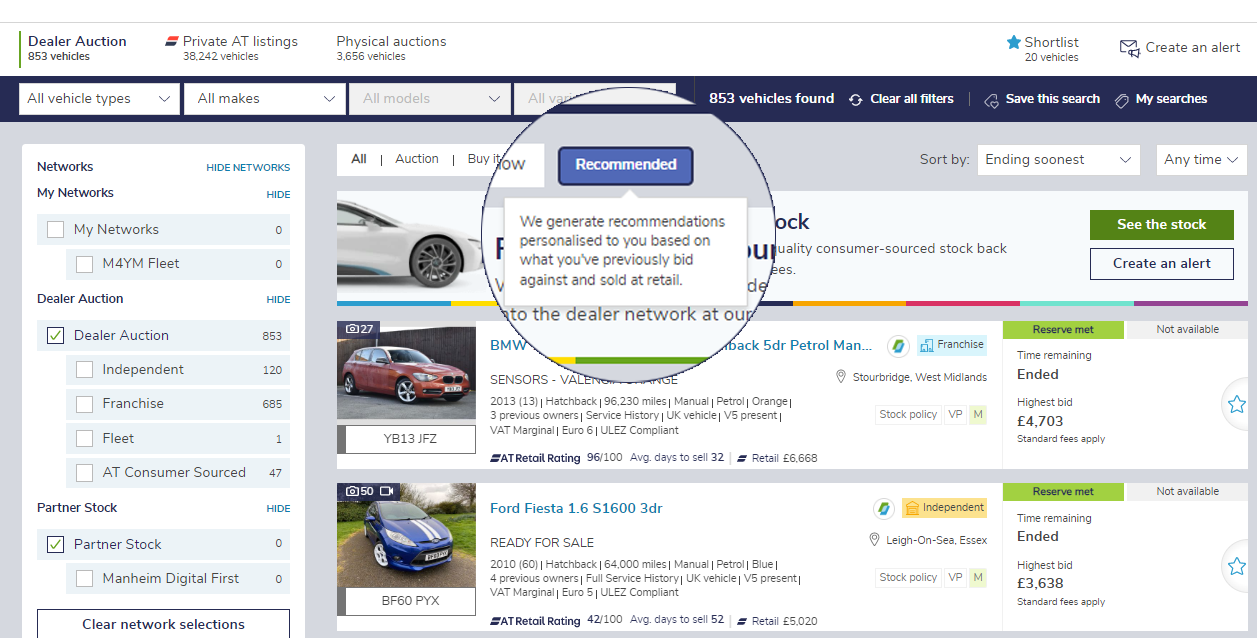Open the Ending soonest sort dropdown
The width and height of the screenshot is (1257, 638).
[1058, 160]
